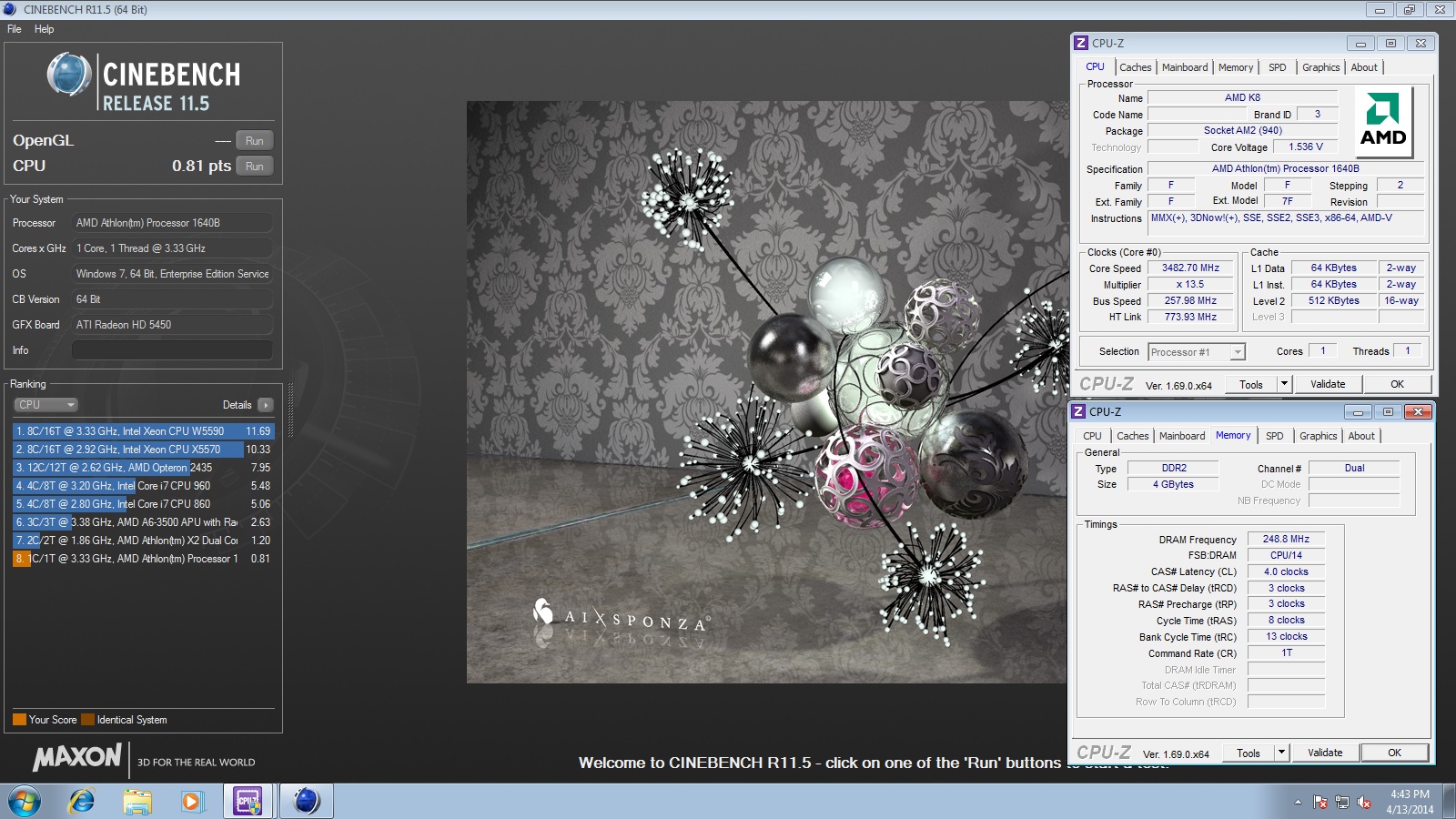Select the Core i7 860 ranking row

point(144,504)
